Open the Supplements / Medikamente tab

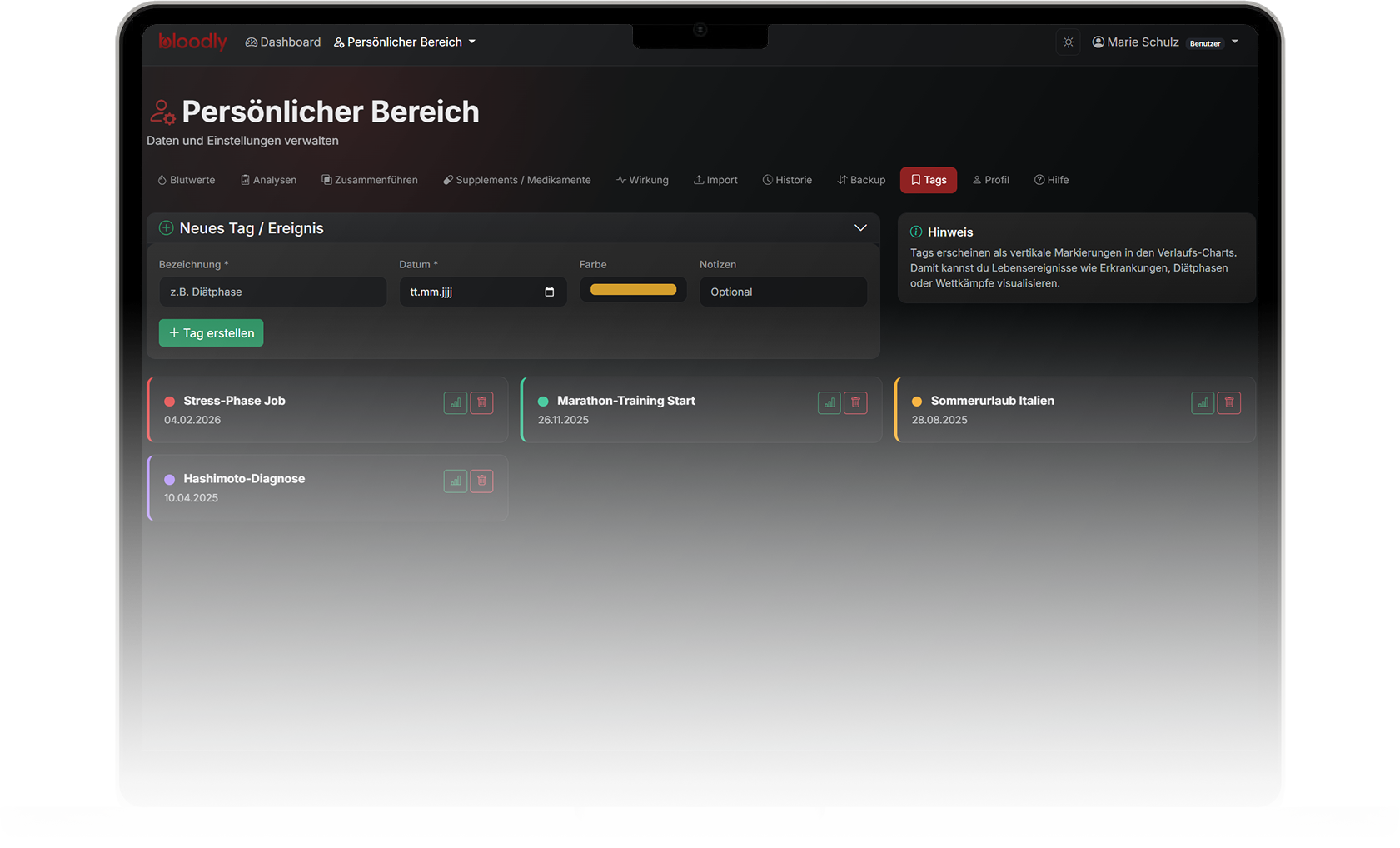click(517, 180)
